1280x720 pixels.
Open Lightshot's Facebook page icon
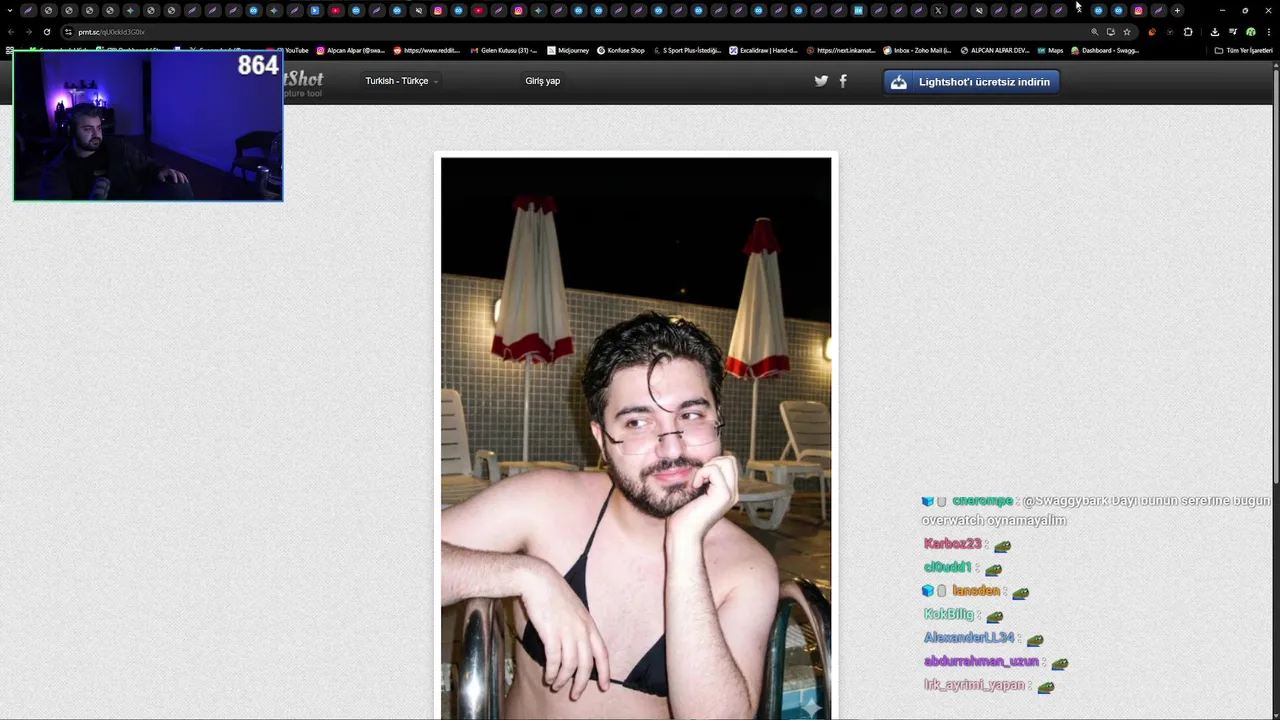coord(843,81)
